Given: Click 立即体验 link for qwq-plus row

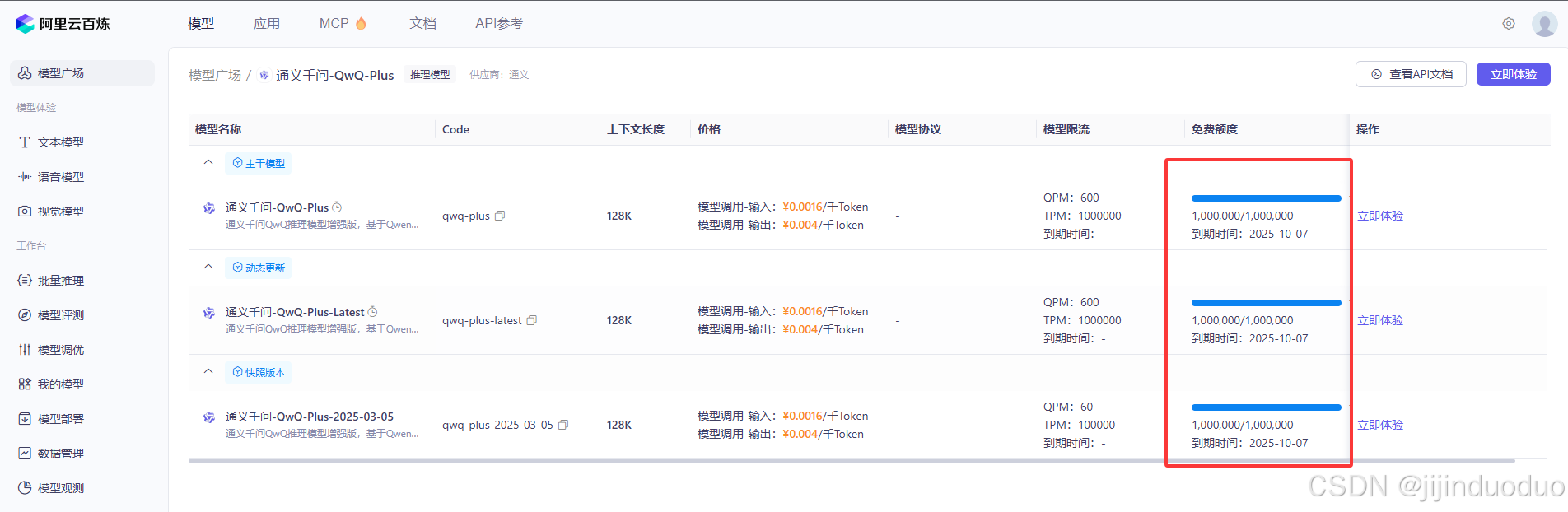Looking at the screenshot, I should pos(1380,216).
